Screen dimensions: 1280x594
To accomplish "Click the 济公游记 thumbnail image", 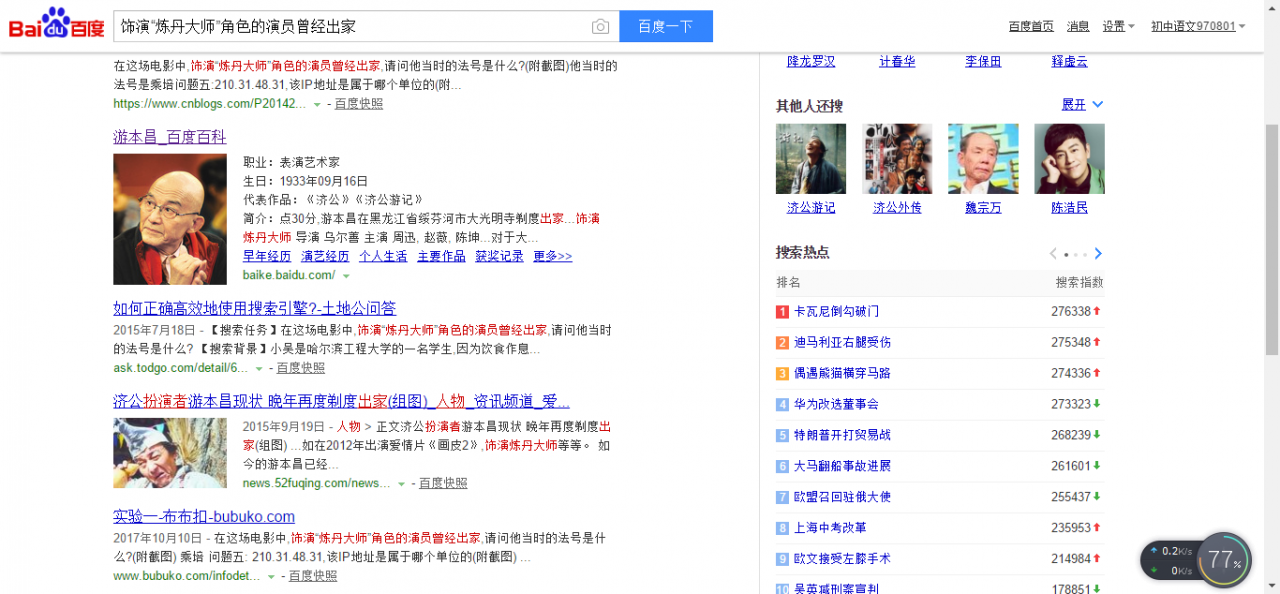I will [811, 158].
